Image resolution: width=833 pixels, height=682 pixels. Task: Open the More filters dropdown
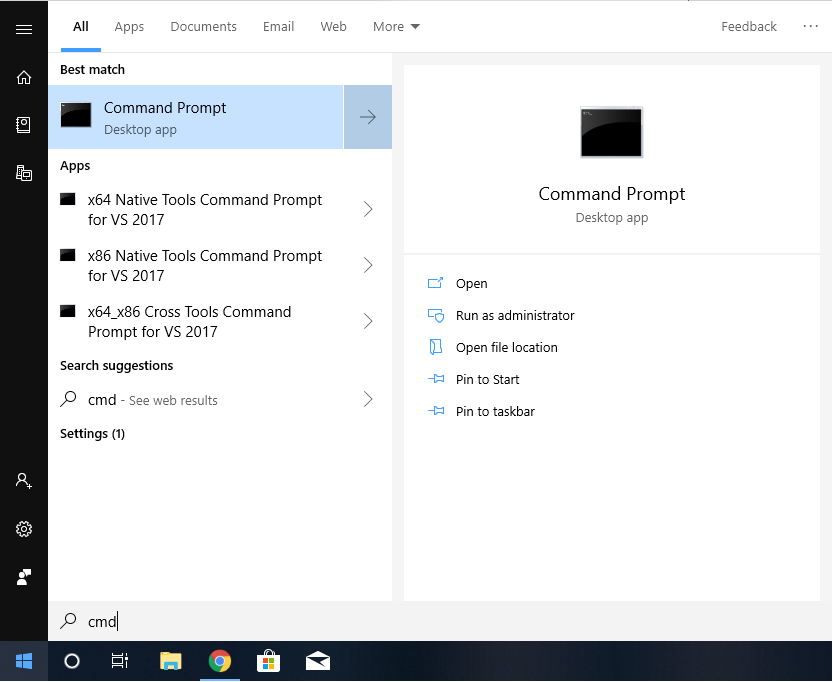[396, 27]
